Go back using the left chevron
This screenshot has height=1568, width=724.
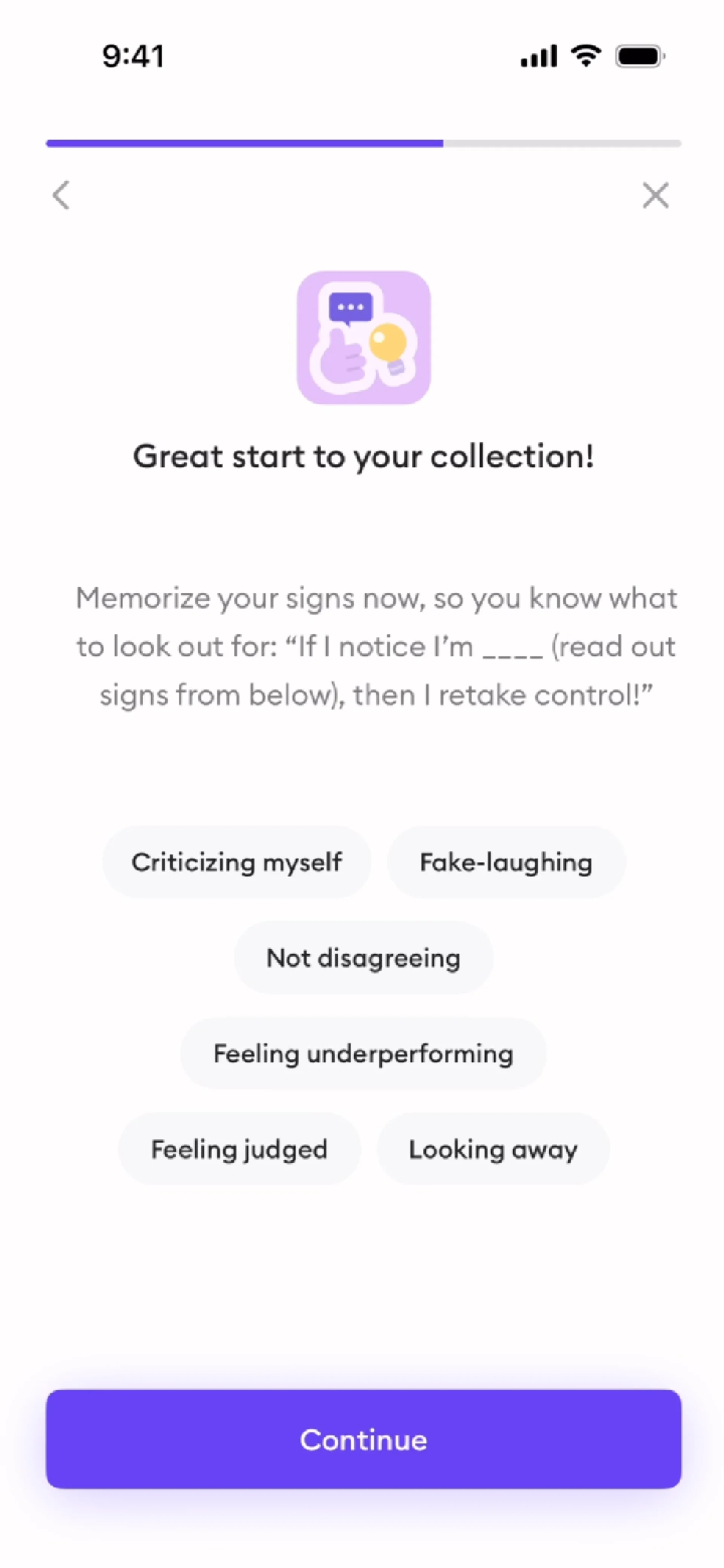tap(61, 195)
